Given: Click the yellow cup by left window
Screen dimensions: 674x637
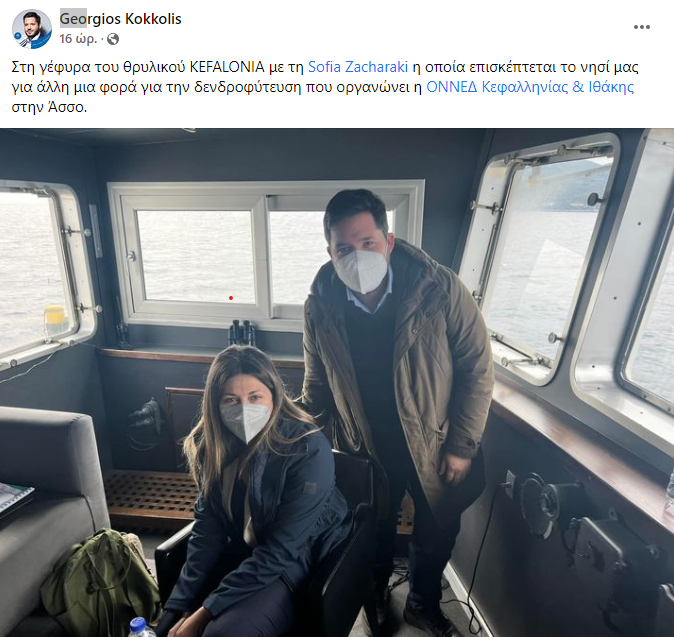Looking at the screenshot, I should click(56, 321).
